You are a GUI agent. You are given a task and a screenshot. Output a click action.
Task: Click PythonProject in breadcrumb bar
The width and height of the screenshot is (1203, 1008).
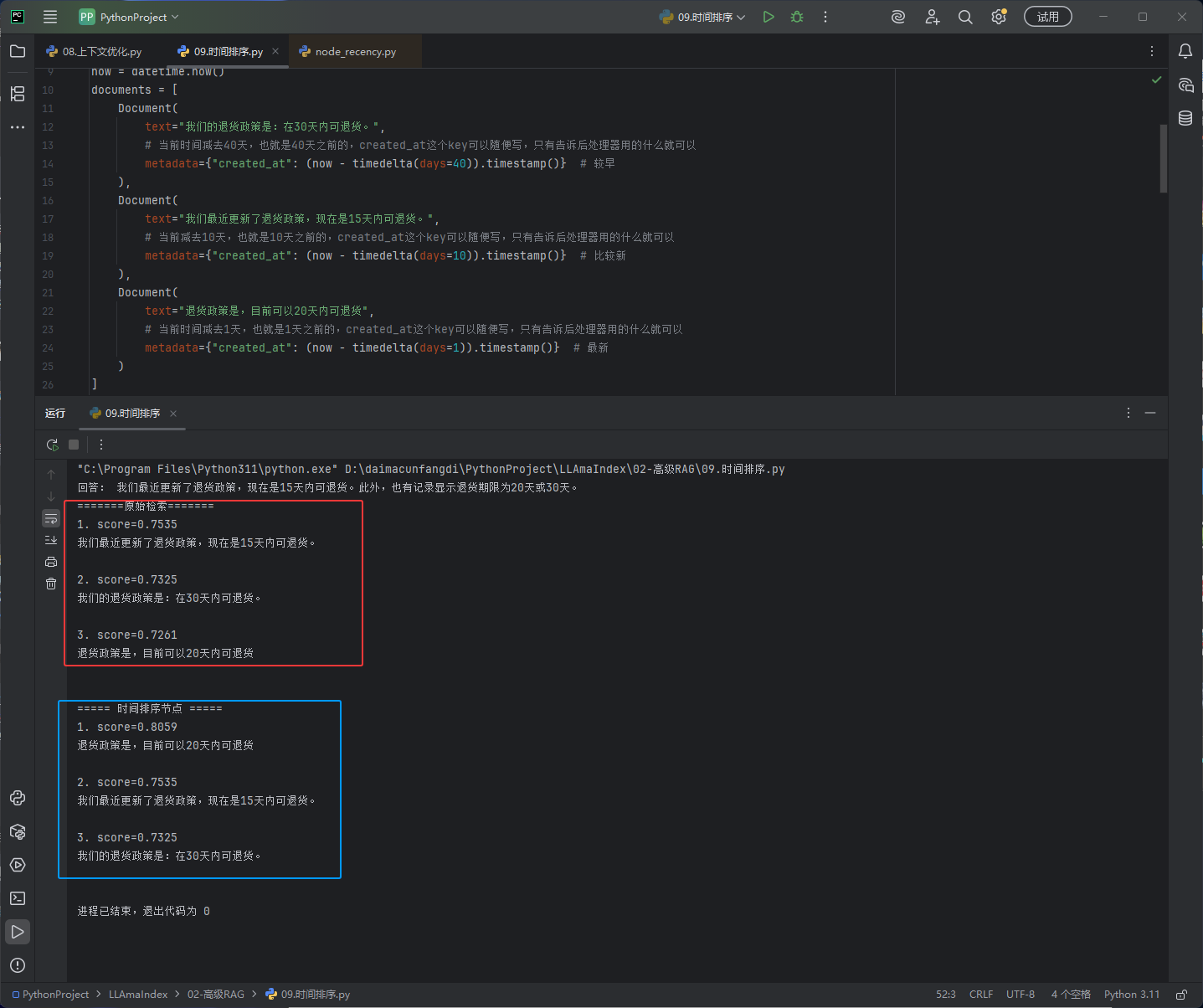pyautogui.click(x=55, y=995)
